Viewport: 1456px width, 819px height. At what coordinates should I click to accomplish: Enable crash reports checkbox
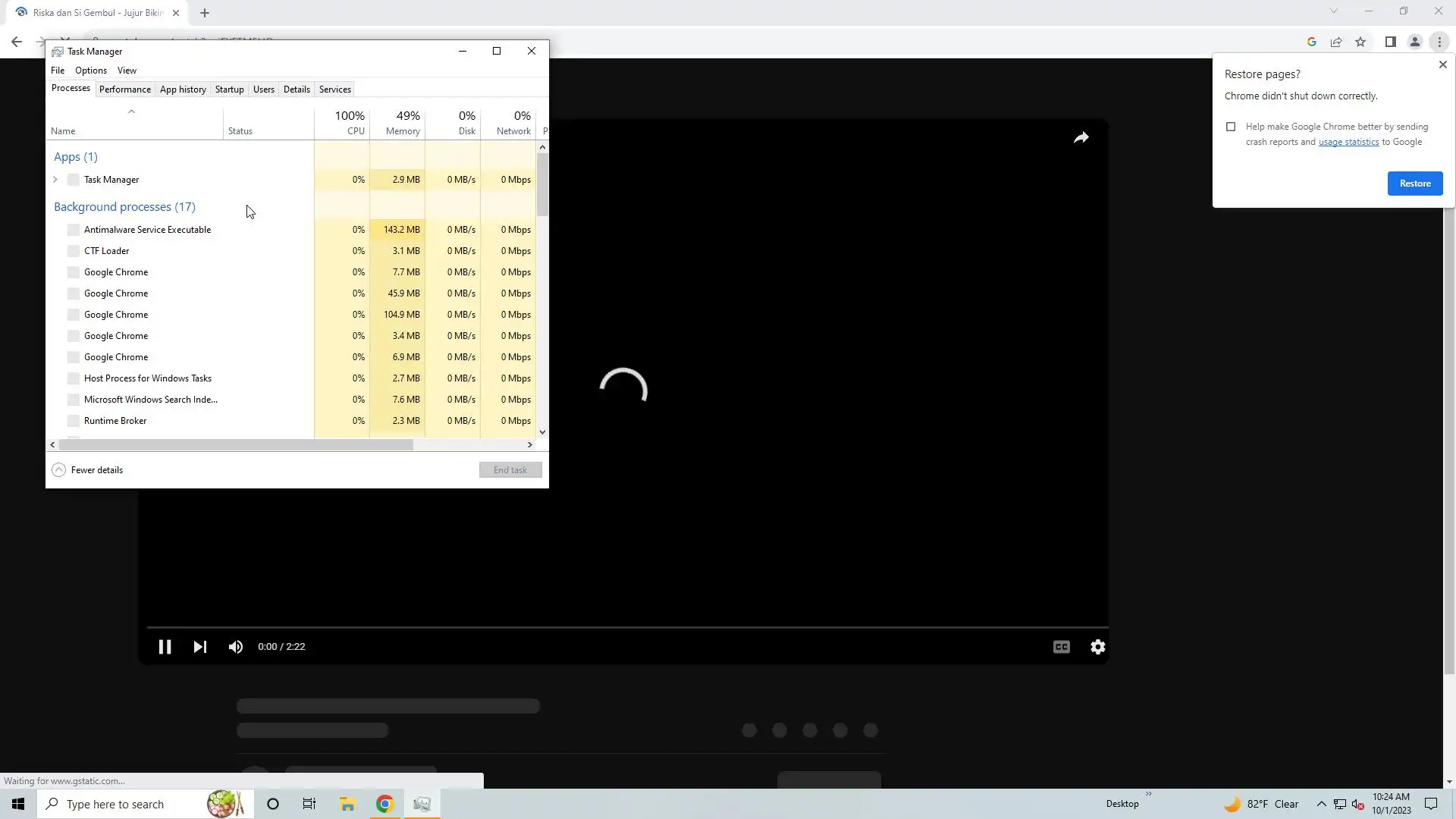[1231, 127]
